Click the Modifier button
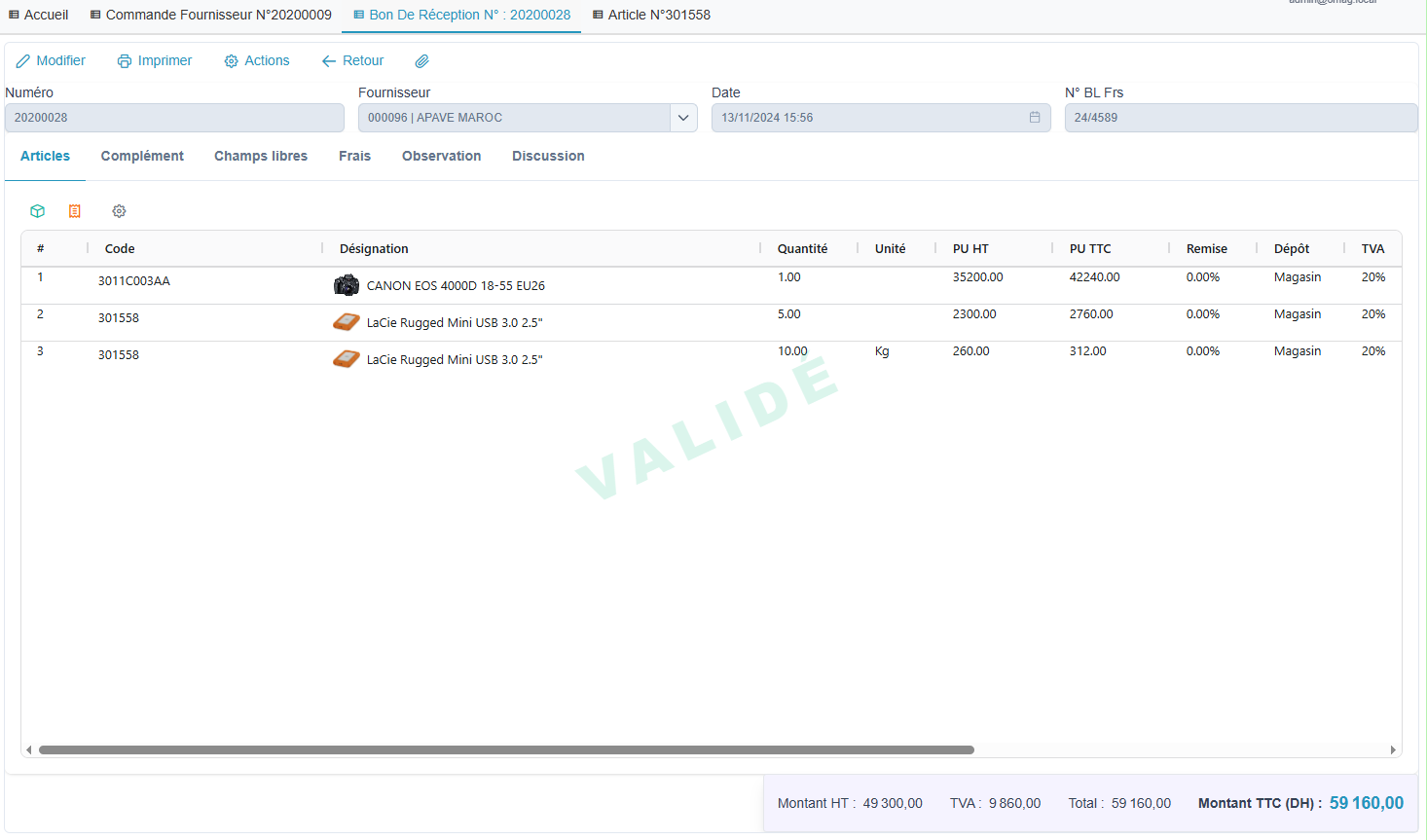 click(51, 60)
